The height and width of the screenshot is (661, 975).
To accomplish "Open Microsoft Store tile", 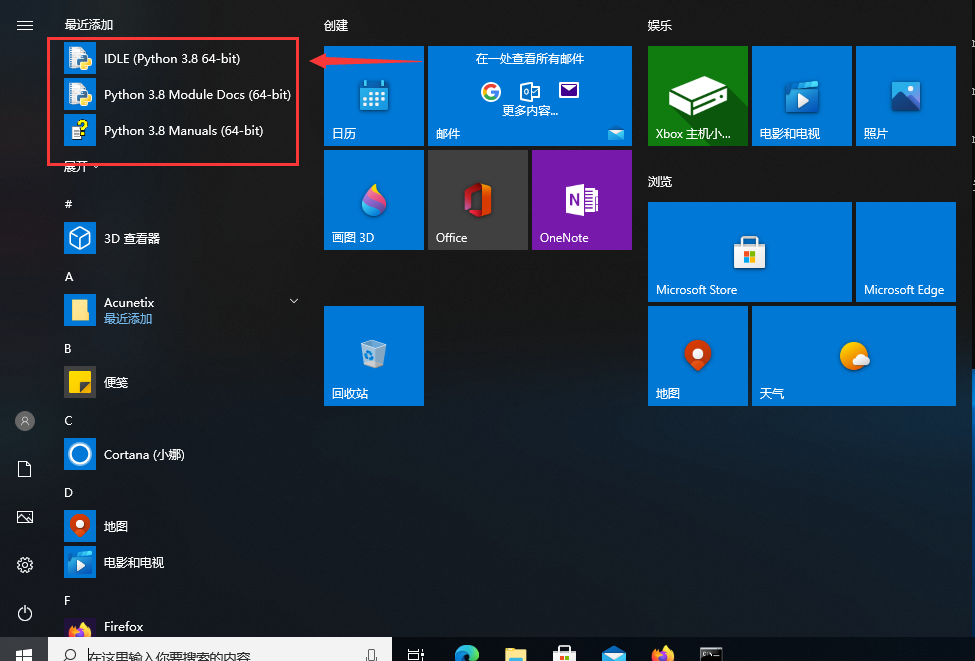I will [749, 252].
